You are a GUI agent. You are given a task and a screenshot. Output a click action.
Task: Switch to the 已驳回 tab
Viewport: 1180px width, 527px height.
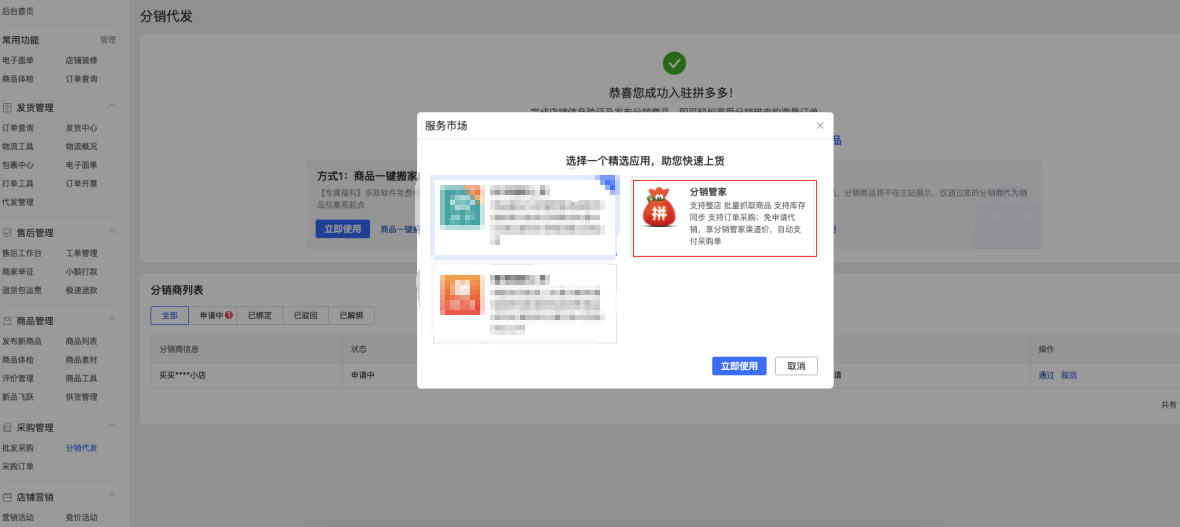click(x=306, y=315)
